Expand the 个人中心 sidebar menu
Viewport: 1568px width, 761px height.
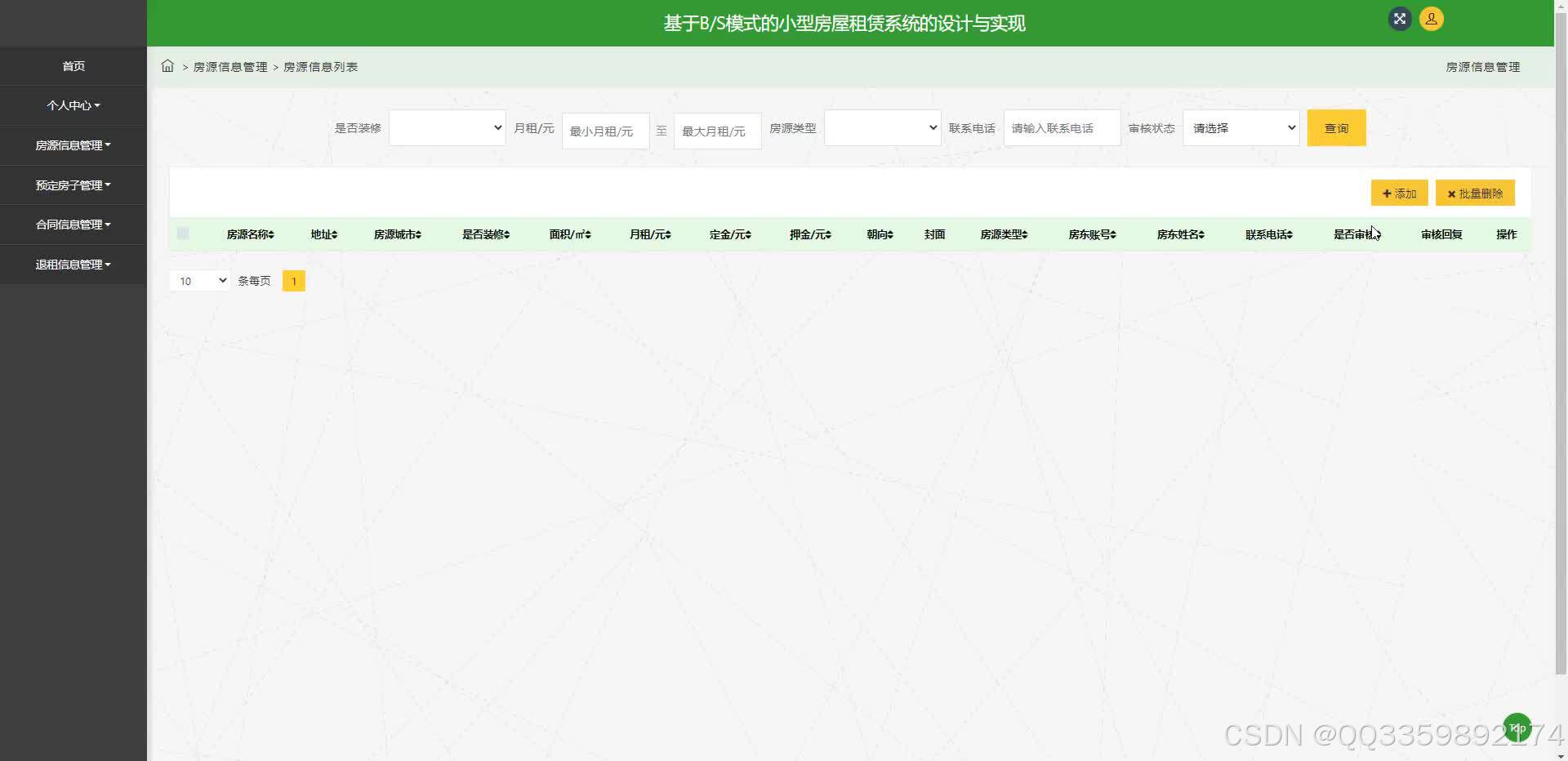[x=73, y=105]
